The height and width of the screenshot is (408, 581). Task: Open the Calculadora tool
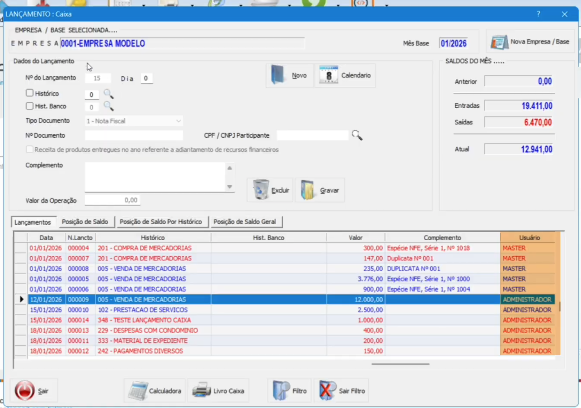point(155,391)
